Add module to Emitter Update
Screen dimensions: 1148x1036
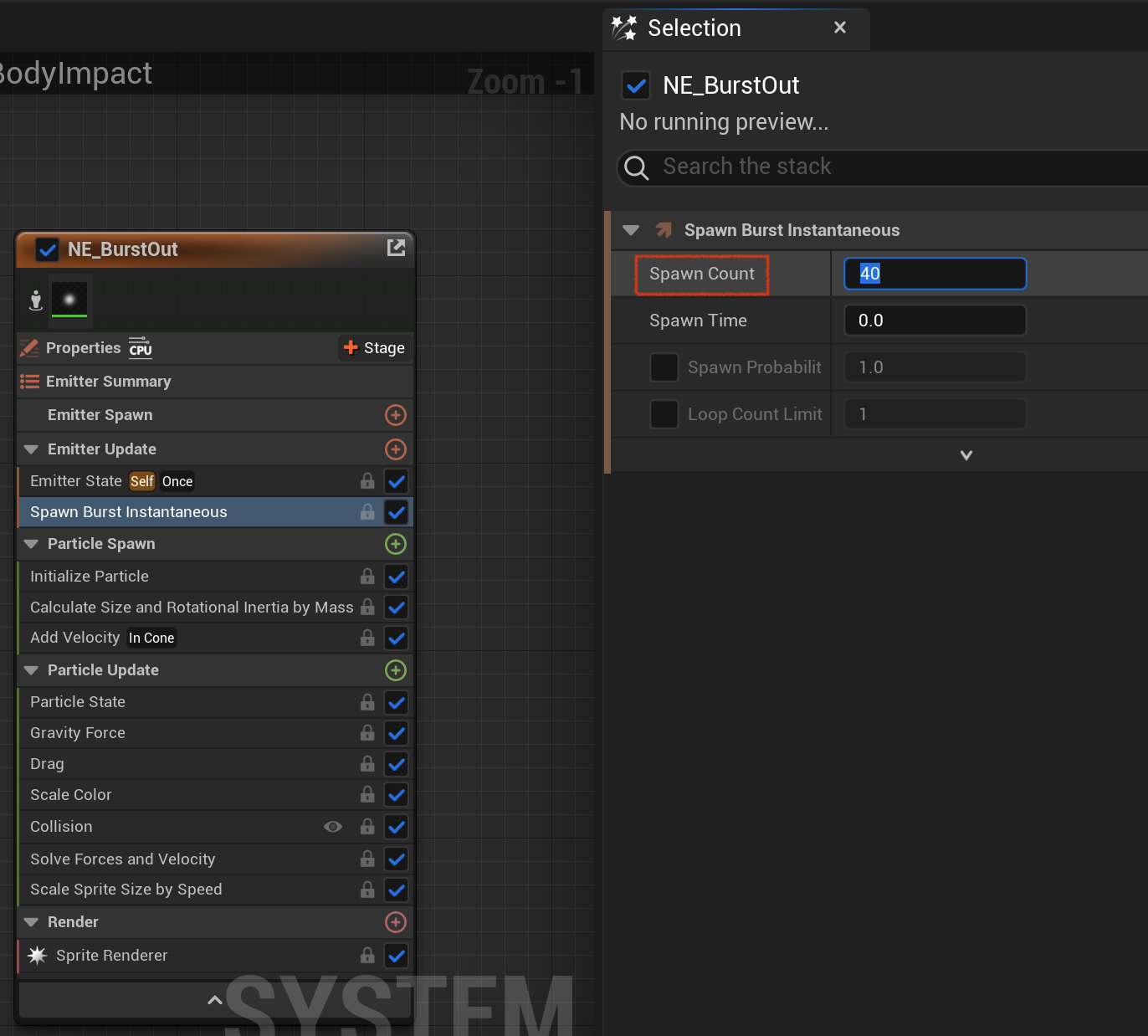[x=396, y=449]
